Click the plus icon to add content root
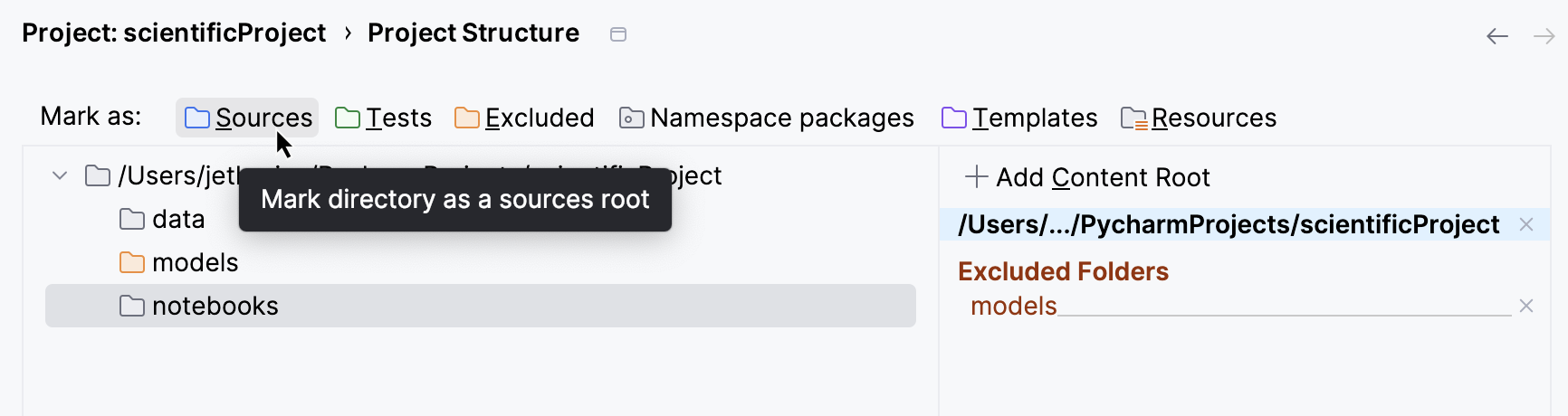The height and width of the screenshot is (416, 1568). (976, 177)
